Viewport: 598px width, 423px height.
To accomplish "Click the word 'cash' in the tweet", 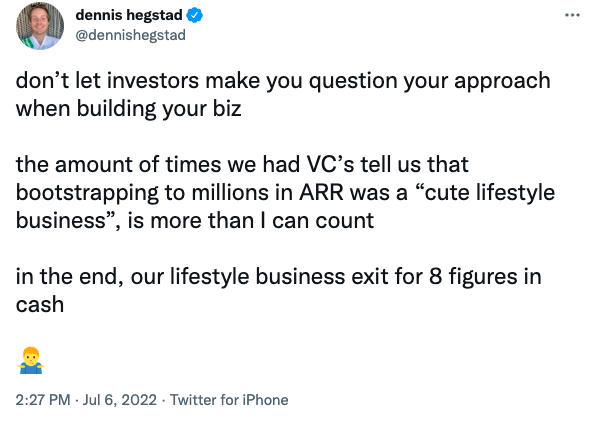I will (40, 304).
